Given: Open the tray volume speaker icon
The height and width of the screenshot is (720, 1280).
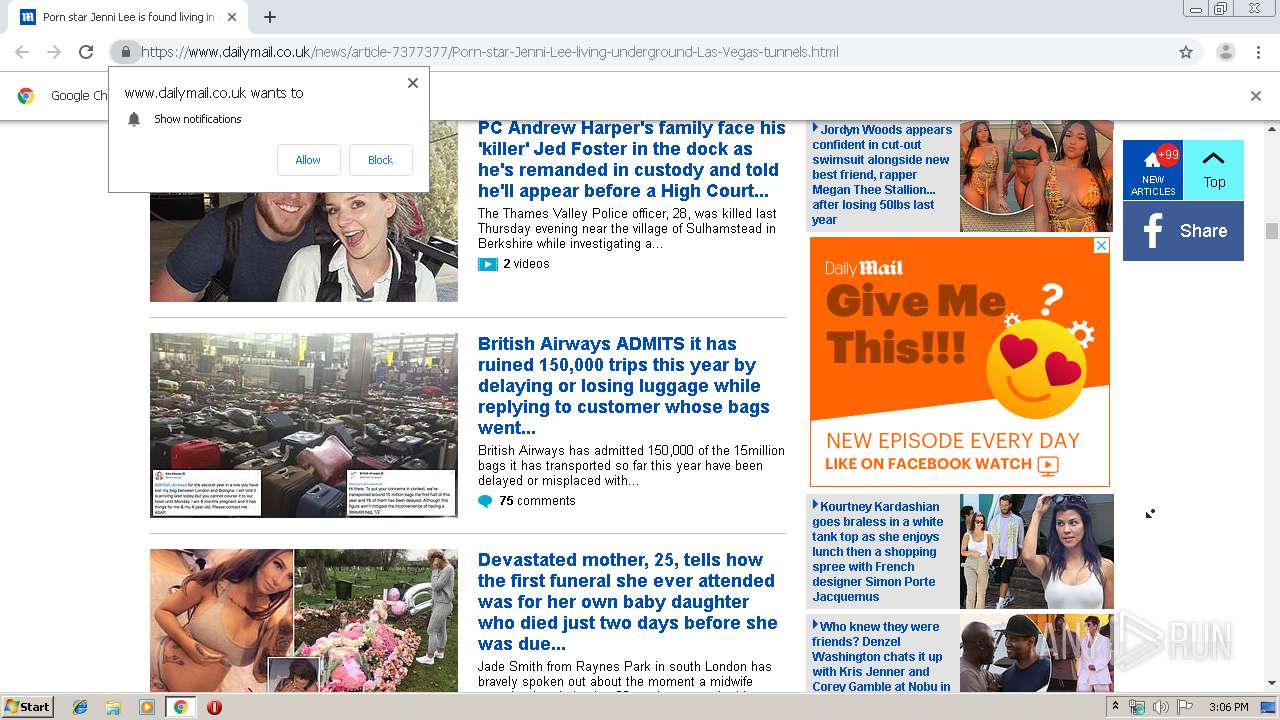Looking at the screenshot, I should tap(1161, 707).
